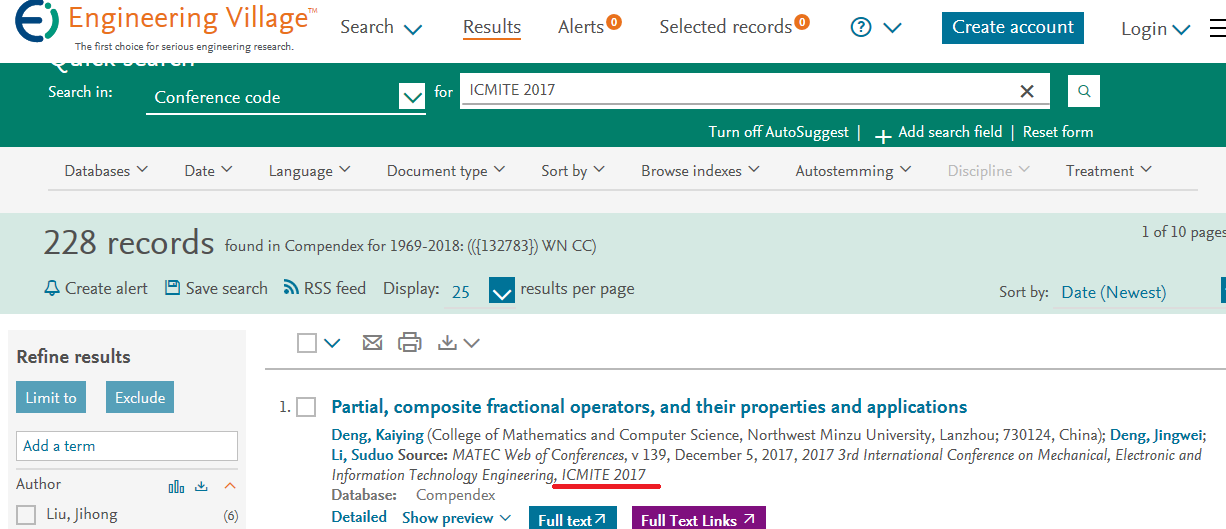Click the Save search disk icon
This screenshot has width=1226, height=529.
coord(172,288)
